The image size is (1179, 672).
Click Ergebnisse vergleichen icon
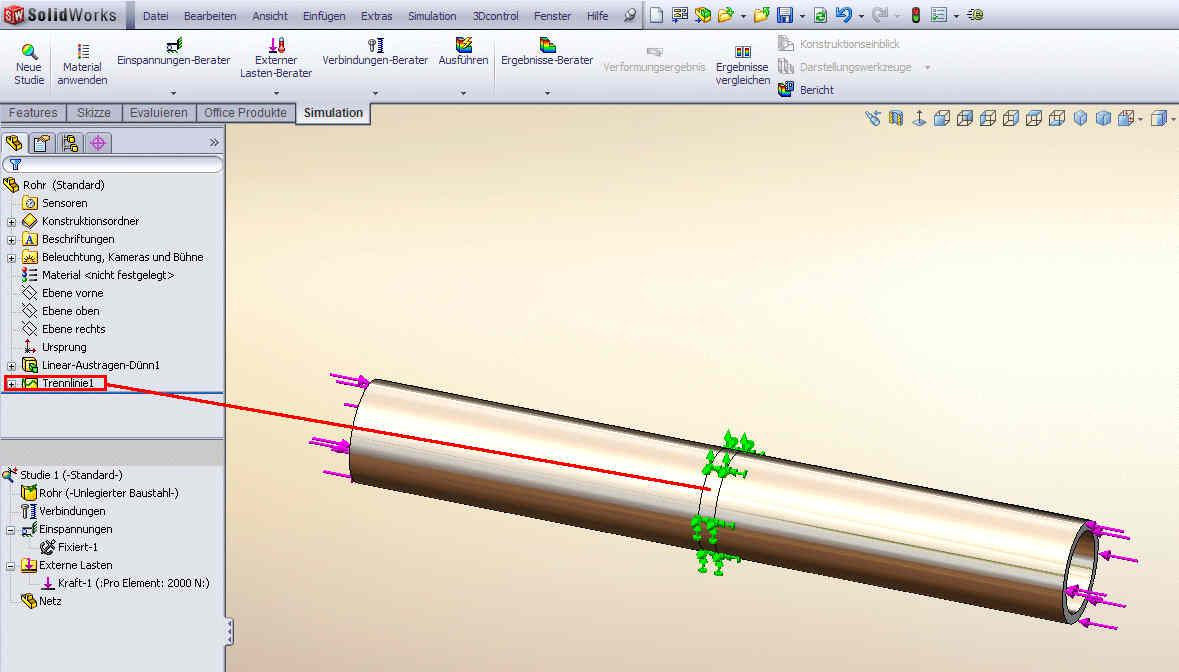(x=743, y=51)
